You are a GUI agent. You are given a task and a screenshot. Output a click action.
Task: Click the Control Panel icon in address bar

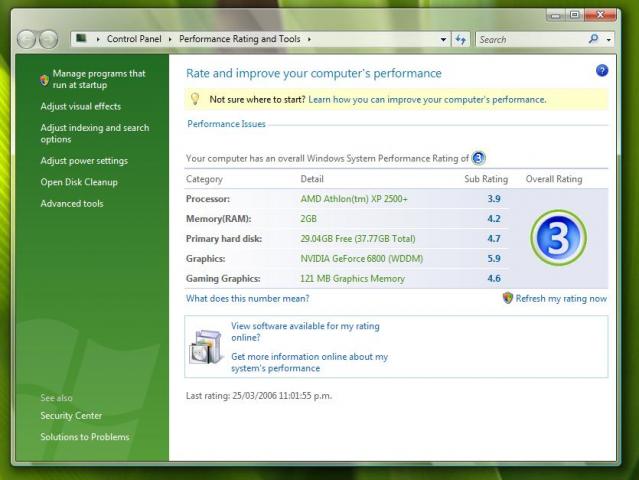click(x=82, y=38)
